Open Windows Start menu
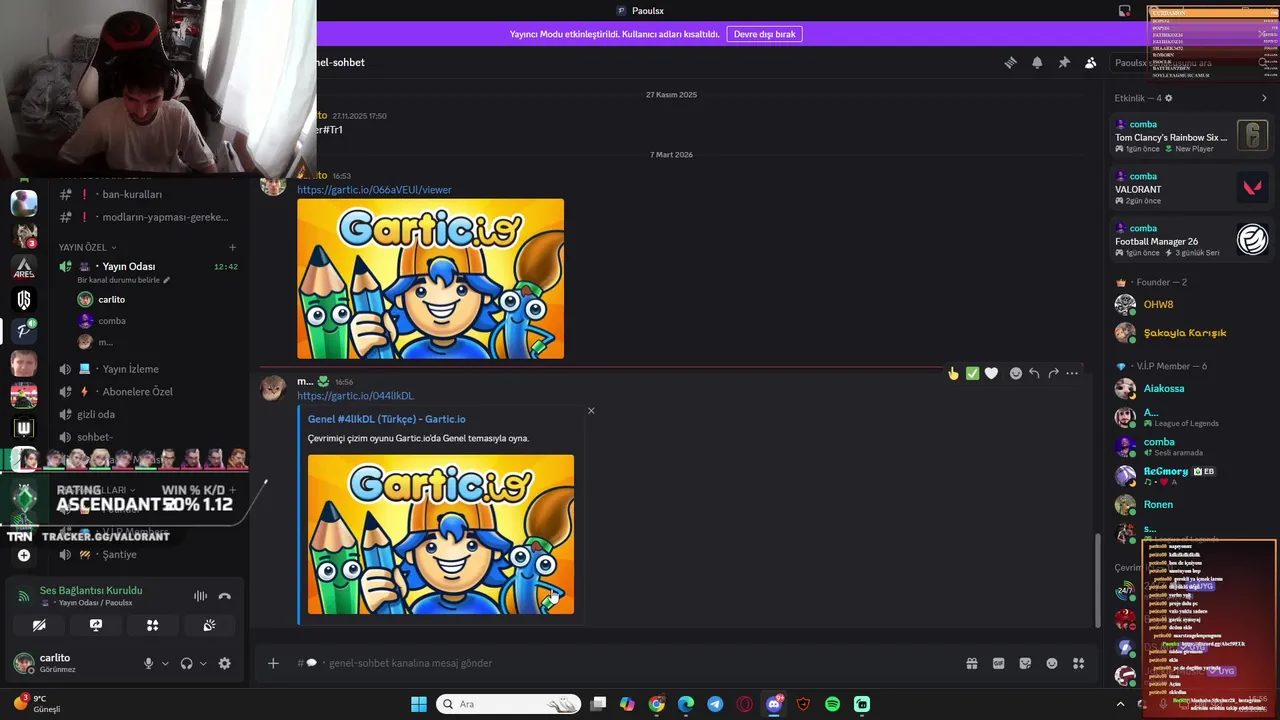 click(x=419, y=704)
